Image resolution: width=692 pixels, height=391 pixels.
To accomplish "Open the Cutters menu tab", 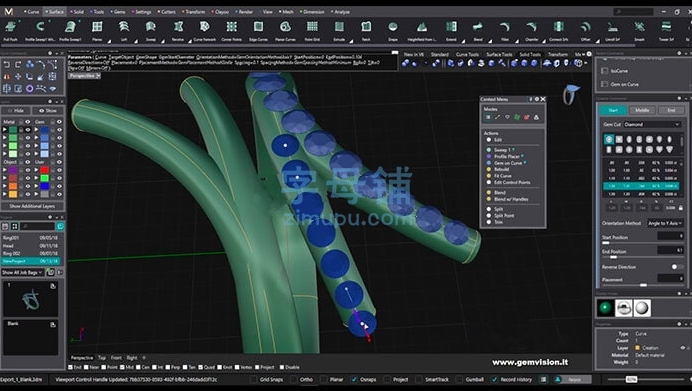I will tap(167, 12).
